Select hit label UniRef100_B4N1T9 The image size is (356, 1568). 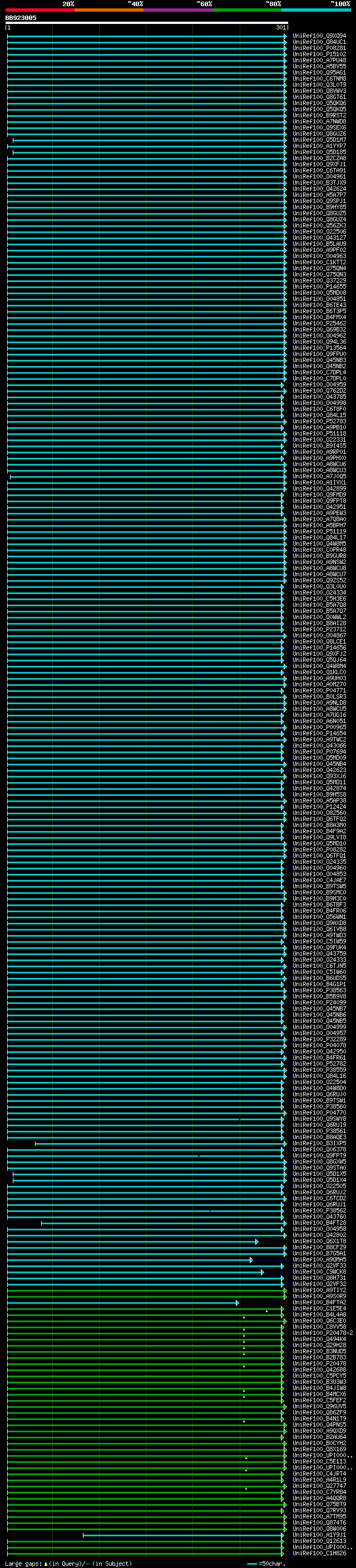pyautogui.click(x=319, y=1419)
